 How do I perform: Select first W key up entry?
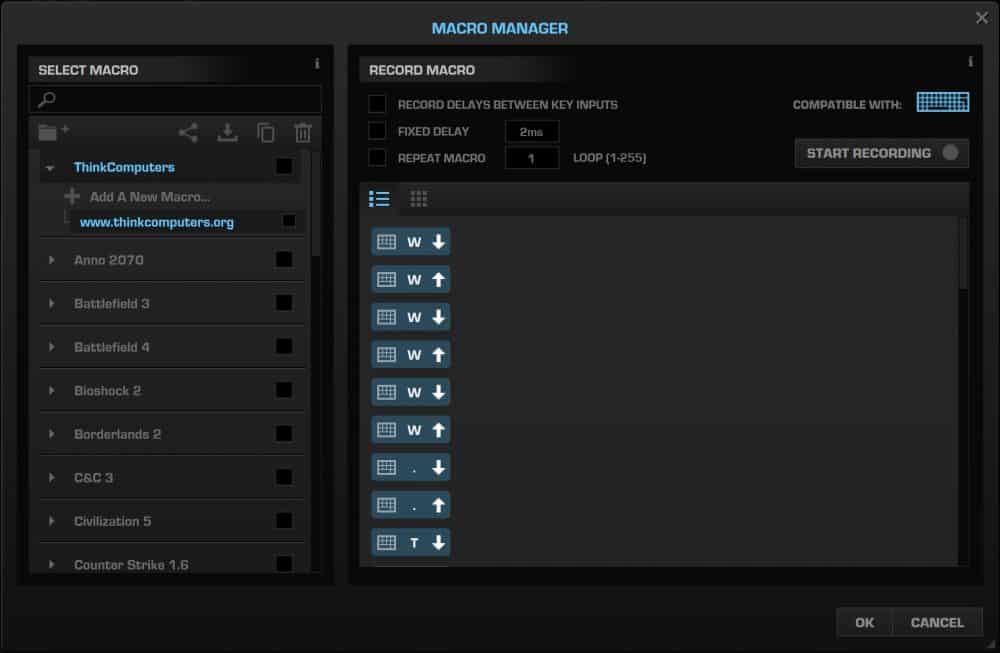(411, 279)
